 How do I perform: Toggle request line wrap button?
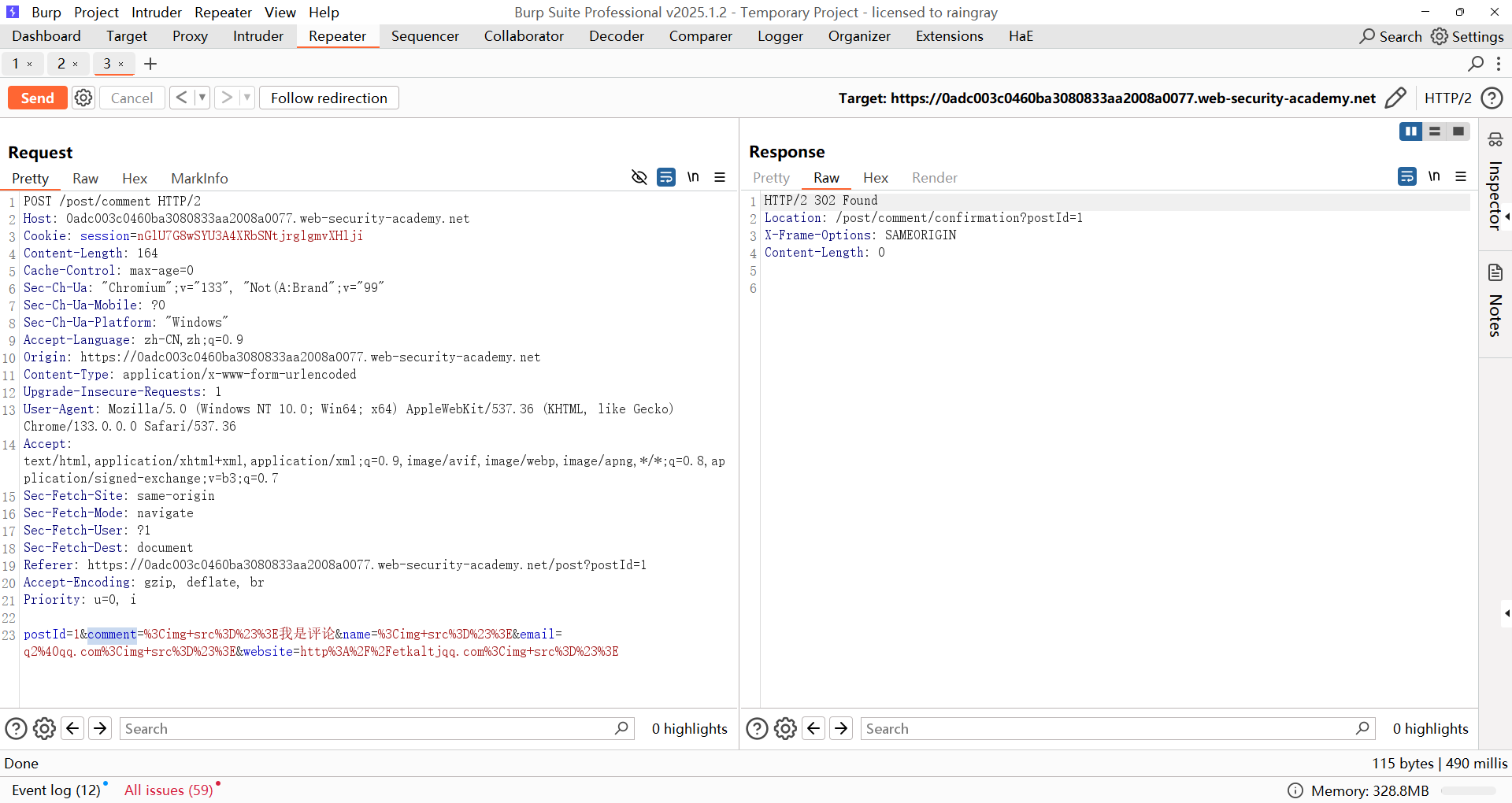tap(666, 178)
